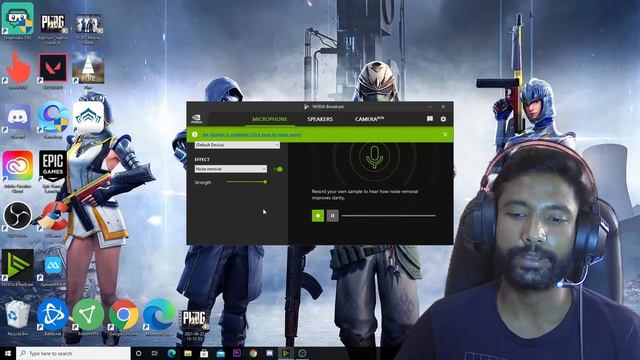Open Task View on the taskbar
The height and width of the screenshot is (360, 640).
(x=155, y=353)
